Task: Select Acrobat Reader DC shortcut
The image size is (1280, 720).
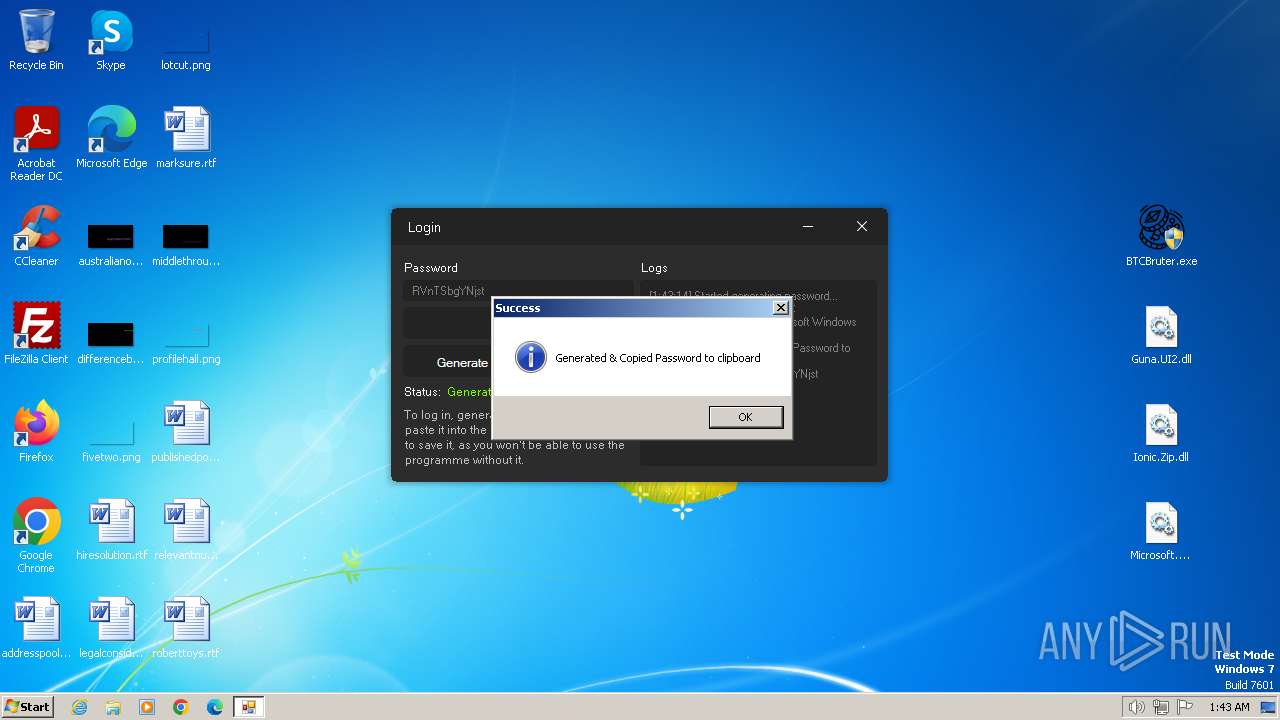Action: coord(36,144)
